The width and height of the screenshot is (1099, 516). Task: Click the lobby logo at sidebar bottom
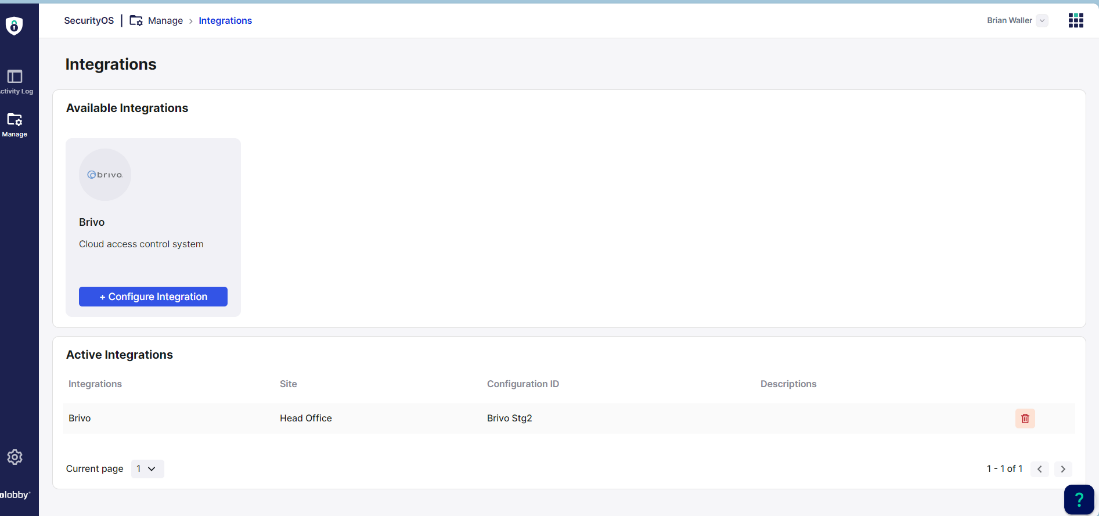pyautogui.click(x=15, y=494)
